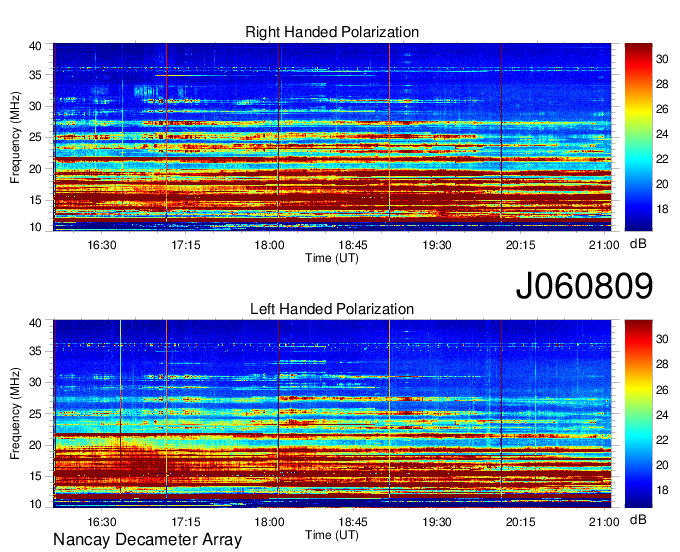This screenshot has width=680, height=552.
Task: Click the 40 MHz tick of Right Handed plot
Action: [36, 46]
